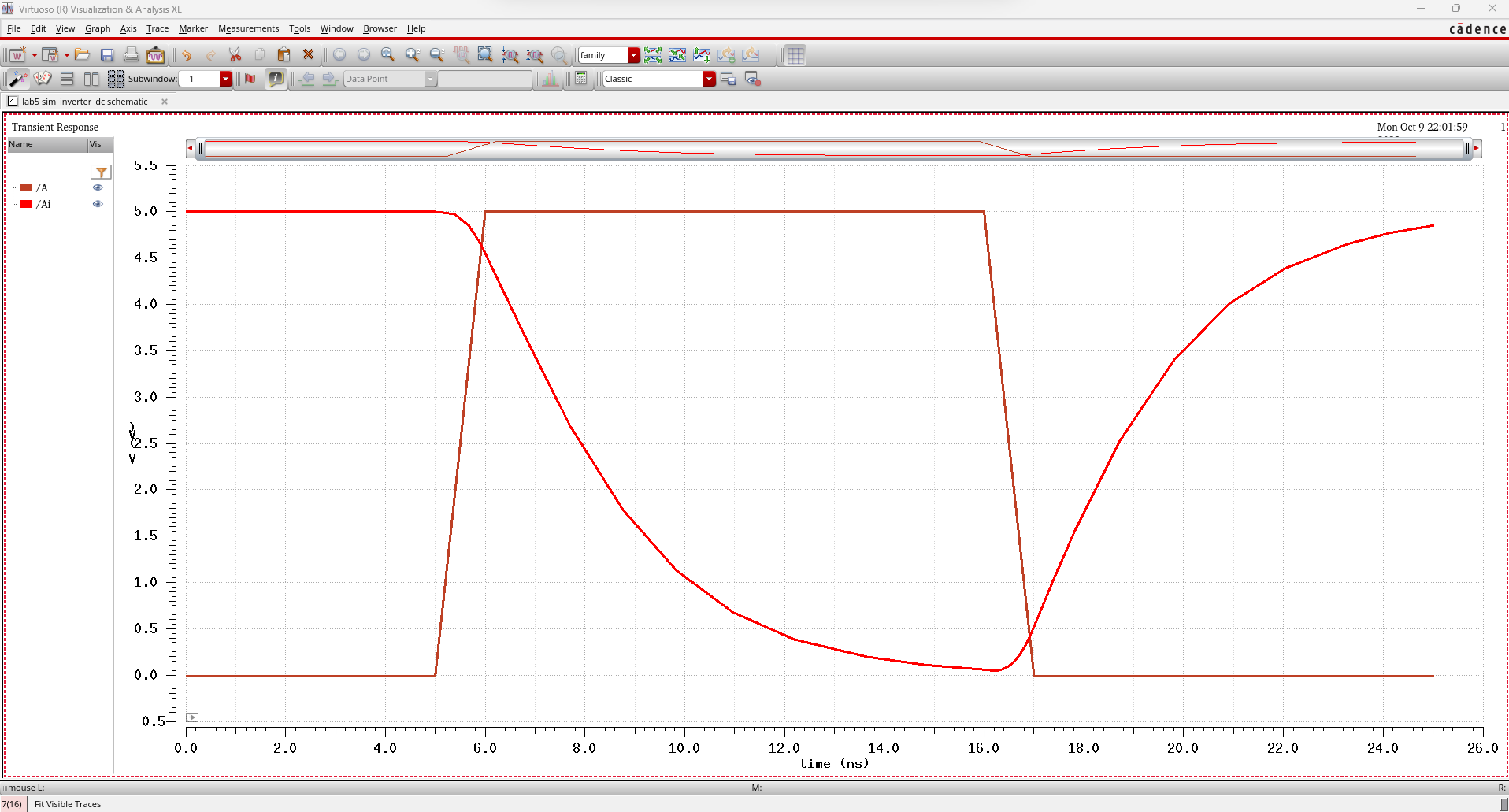Expand the new window icon arrow

click(x=34, y=55)
